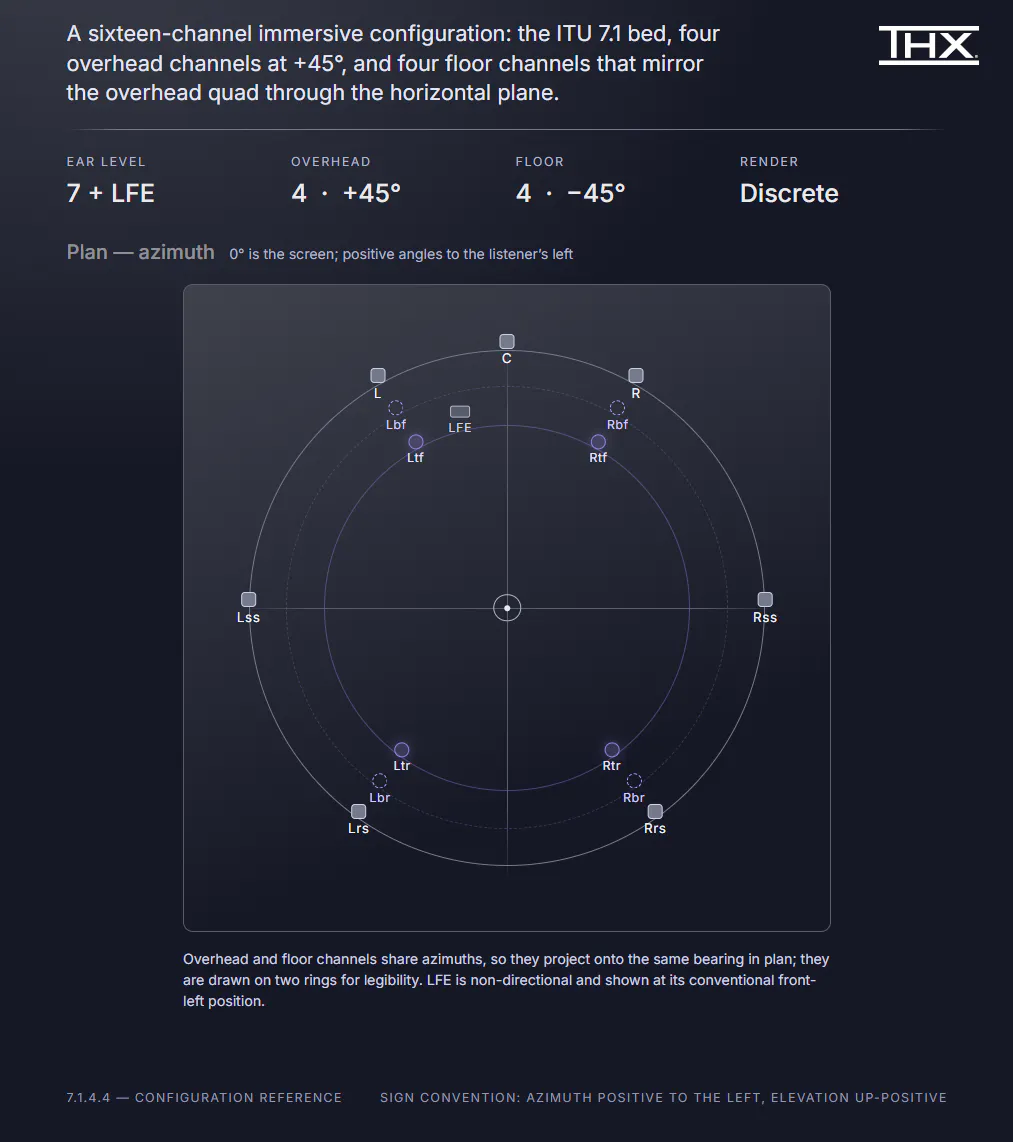Click the 'Discrete' render value

click(x=789, y=194)
